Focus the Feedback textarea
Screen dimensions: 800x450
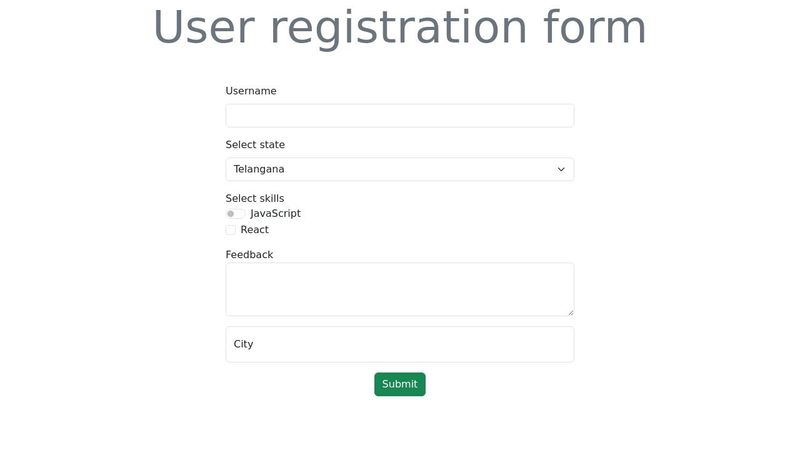[399, 289]
